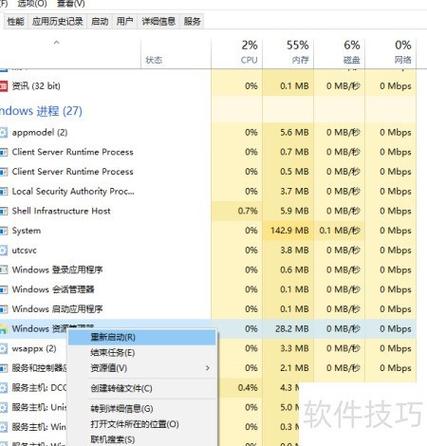The width and height of the screenshot is (427, 446).
Task: Click the 28.2 MB memory value
Action: pyautogui.click(x=292, y=329)
